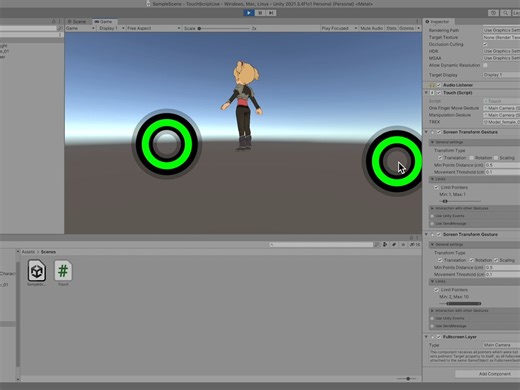Image resolution: width=520 pixels, height=390 pixels.
Task: Click the left green joystick
Action: [x=167, y=144]
